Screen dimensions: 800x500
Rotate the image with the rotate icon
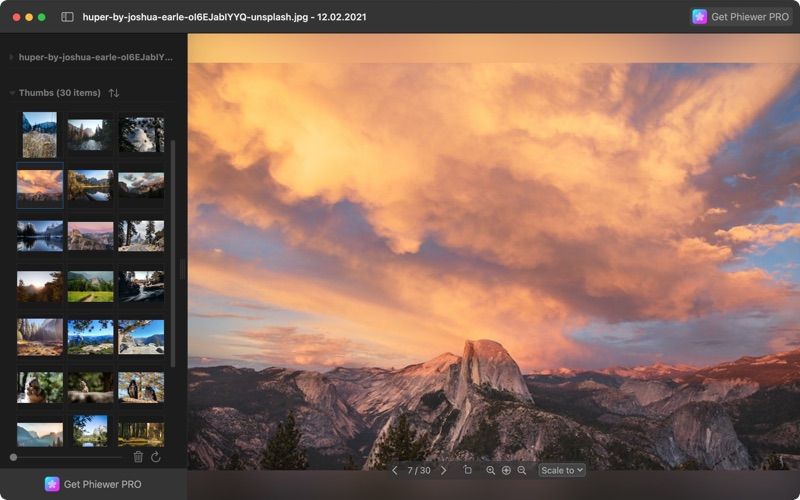coord(467,470)
